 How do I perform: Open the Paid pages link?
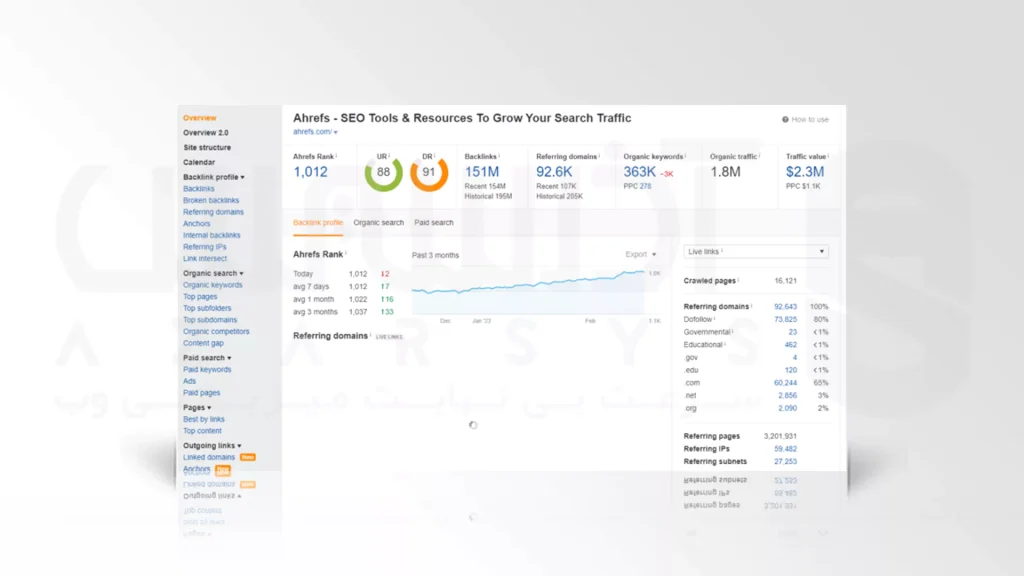pyautogui.click(x=201, y=393)
